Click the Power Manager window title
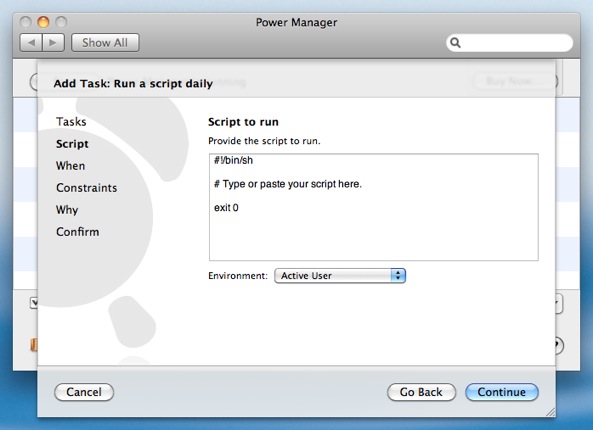The width and height of the screenshot is (593, 430). point(296,22)
